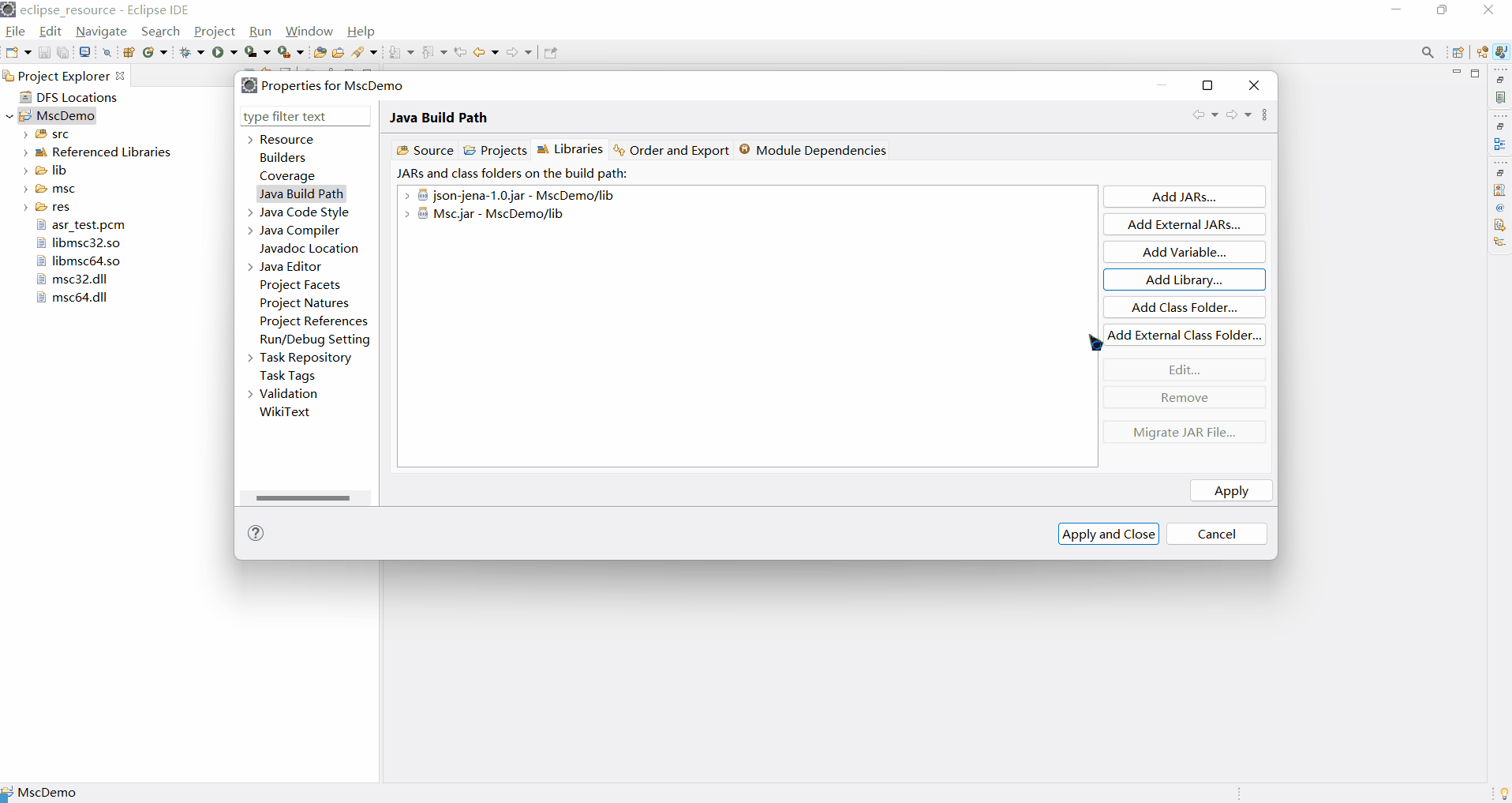Open the Window menu
1512x803 pixels.
click(309, 31)
